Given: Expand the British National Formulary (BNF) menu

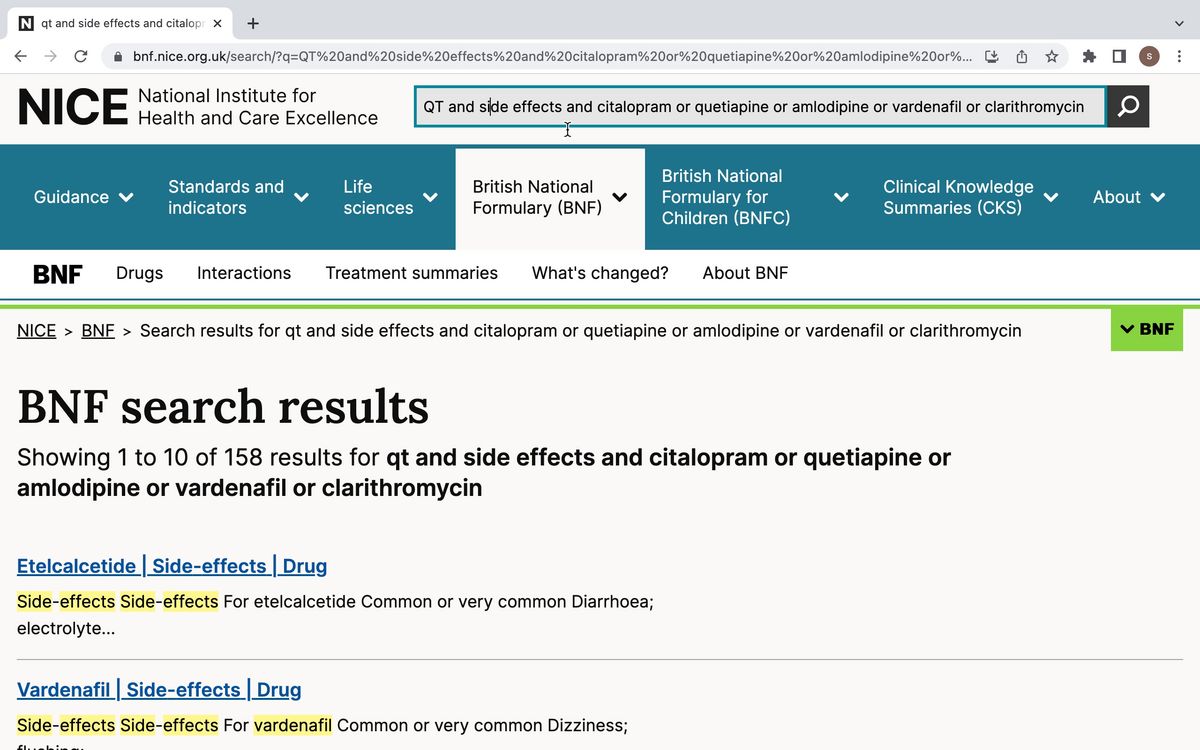Looking at the screenshot, I should coord(550,197).
